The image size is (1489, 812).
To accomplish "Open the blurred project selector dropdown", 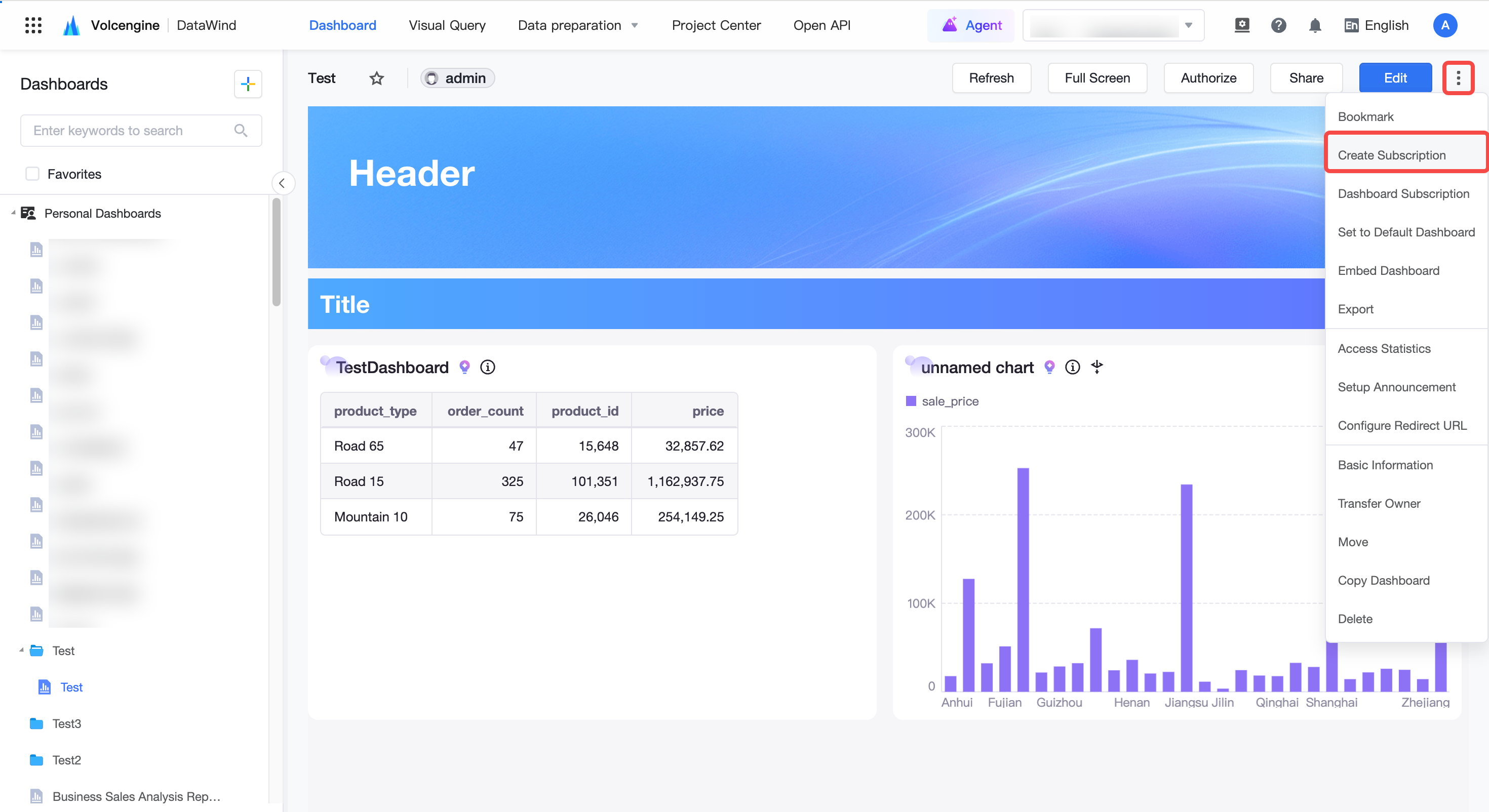I will [x=1113, y=25].
